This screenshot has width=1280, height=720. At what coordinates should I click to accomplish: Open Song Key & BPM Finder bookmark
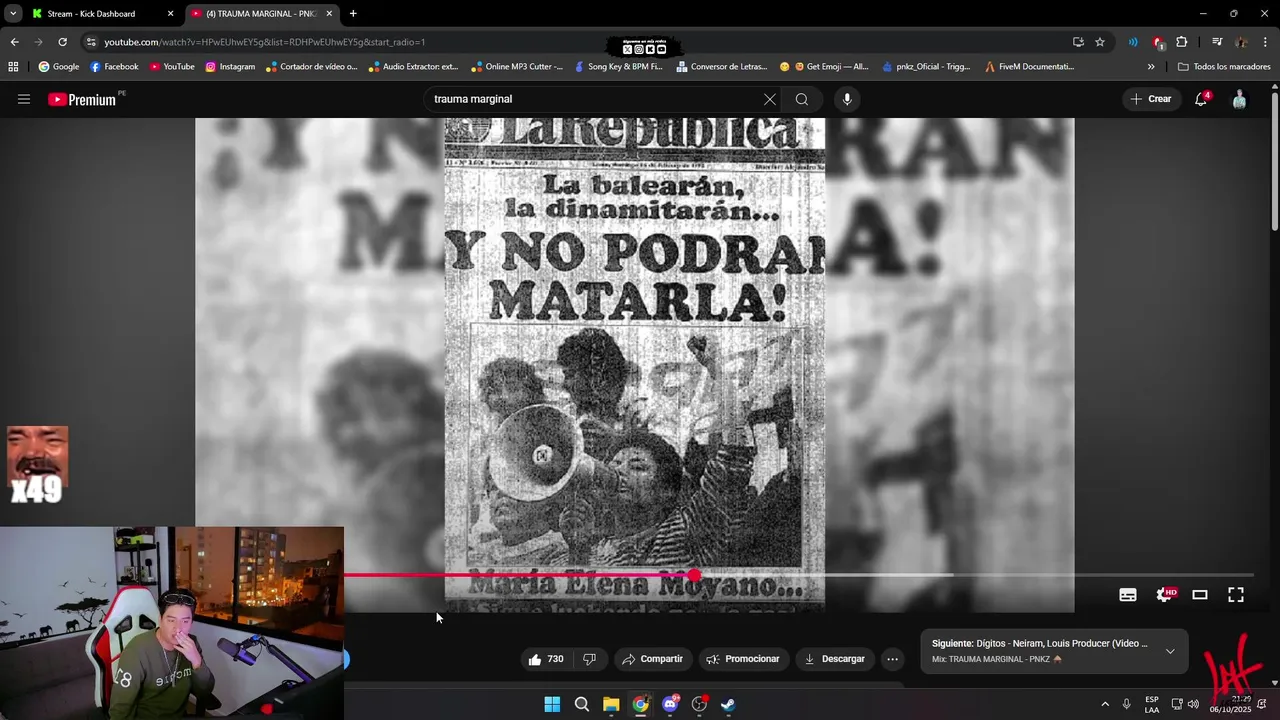click(x=618, y=67)
